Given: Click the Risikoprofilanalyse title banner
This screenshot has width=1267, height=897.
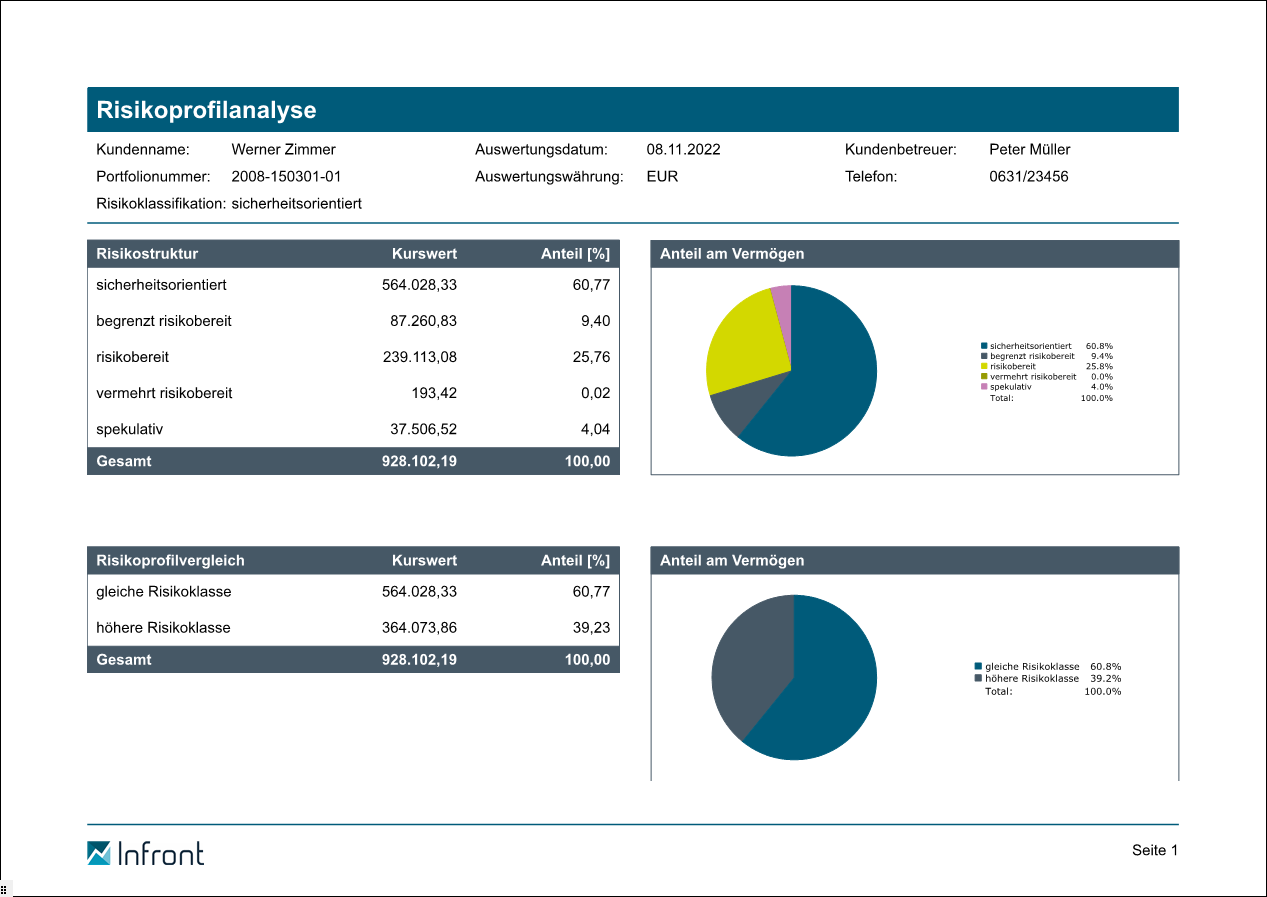Looking at the screenshot, I should (x=632, y=110).
